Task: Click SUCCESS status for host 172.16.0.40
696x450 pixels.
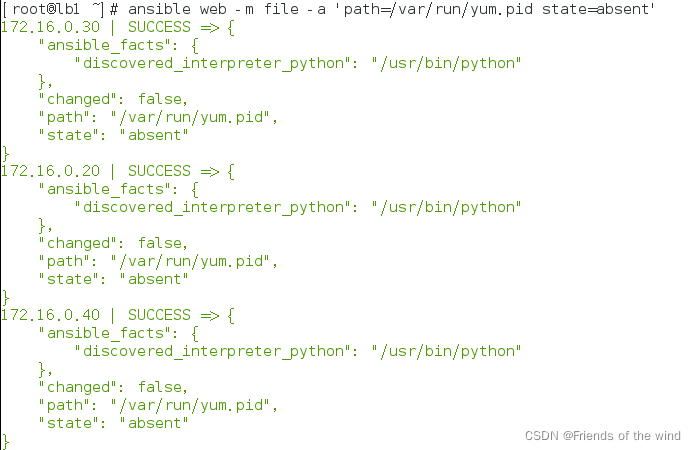Action: pyautogui.click(x=159, y=315)
